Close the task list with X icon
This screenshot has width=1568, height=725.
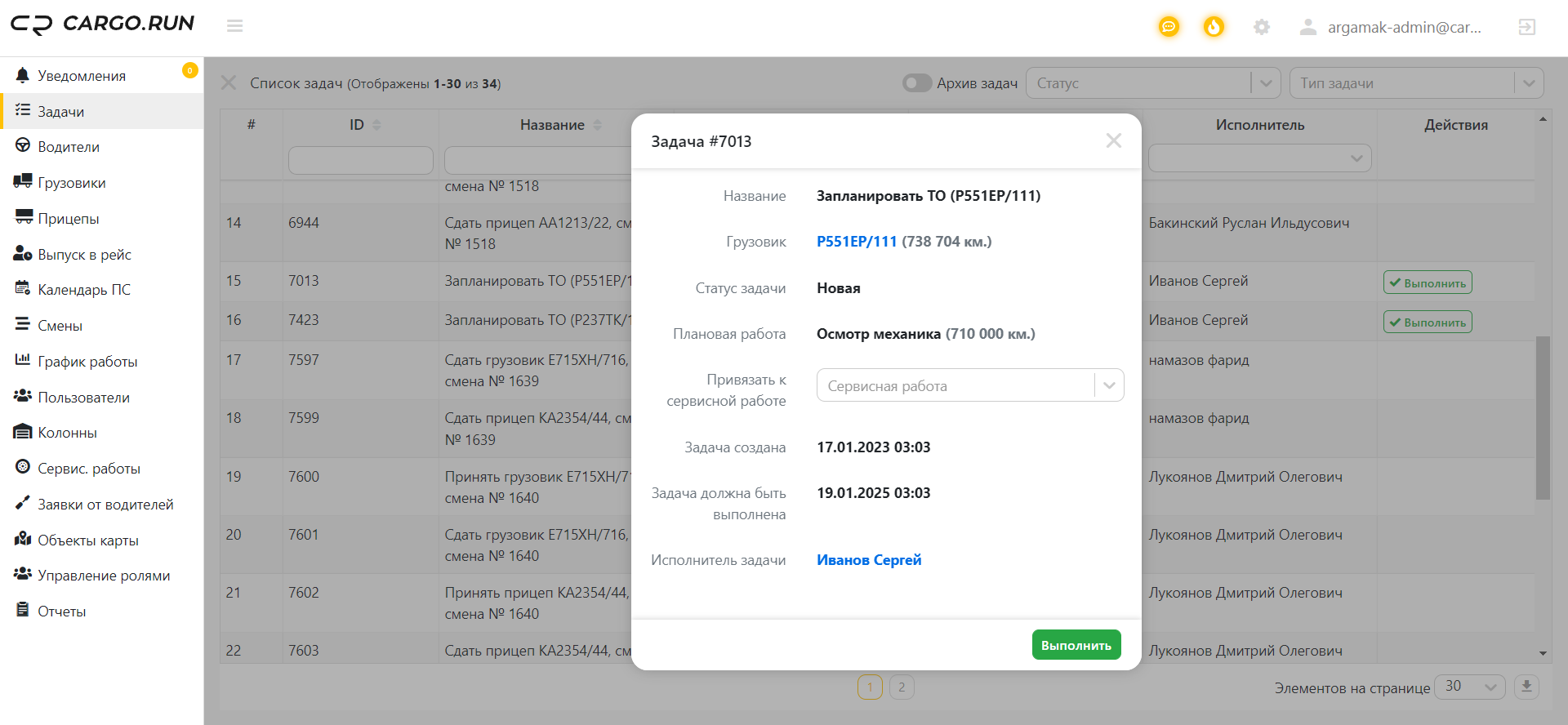point(229,83)
